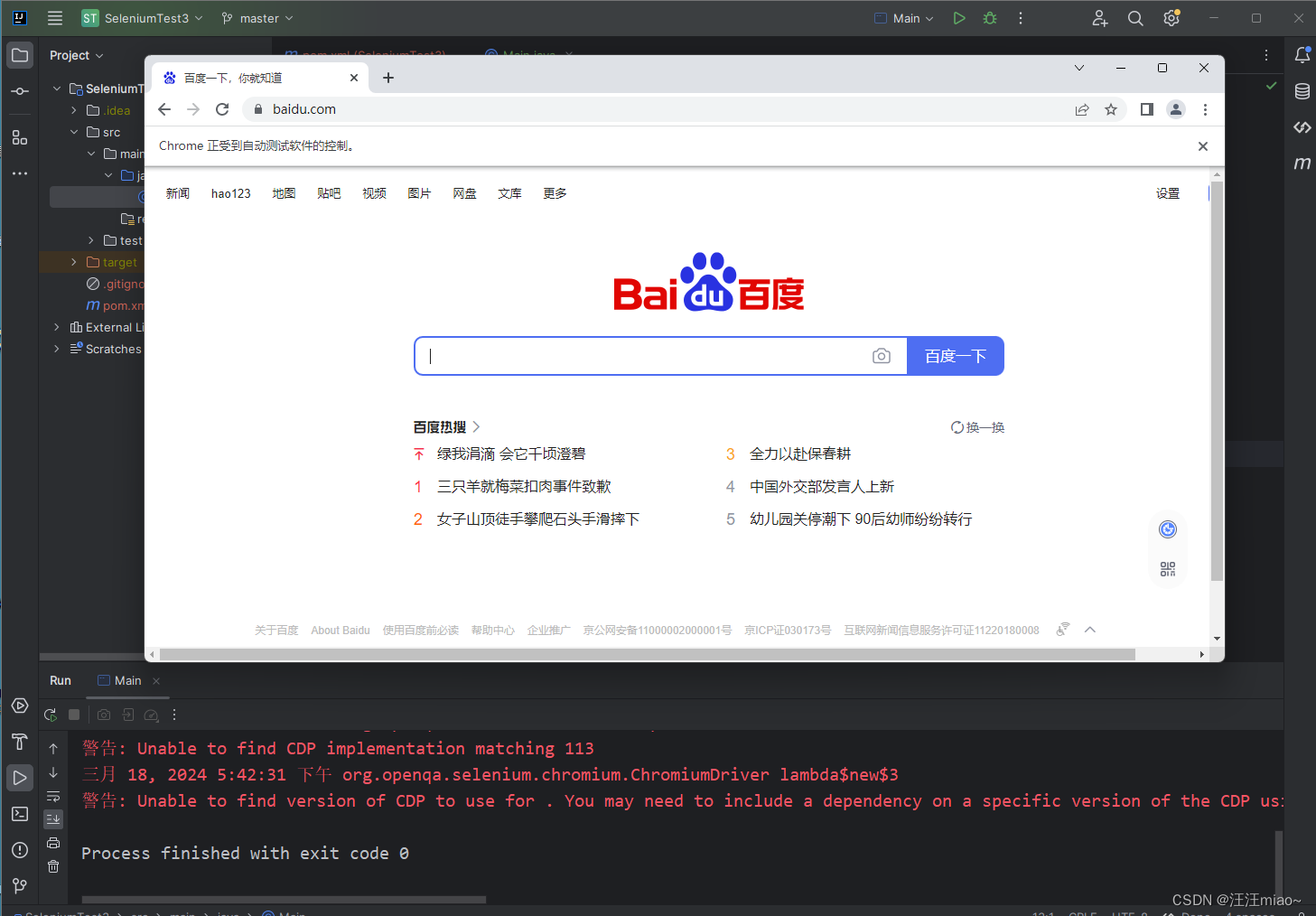Share this page from Chrome address bar

tap(1082, 109)
